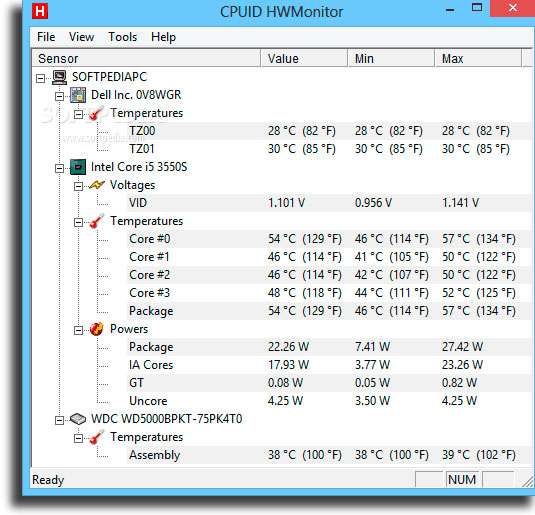Select the VID voltage row
Screen dimensions: 535x515
(329, 203)
